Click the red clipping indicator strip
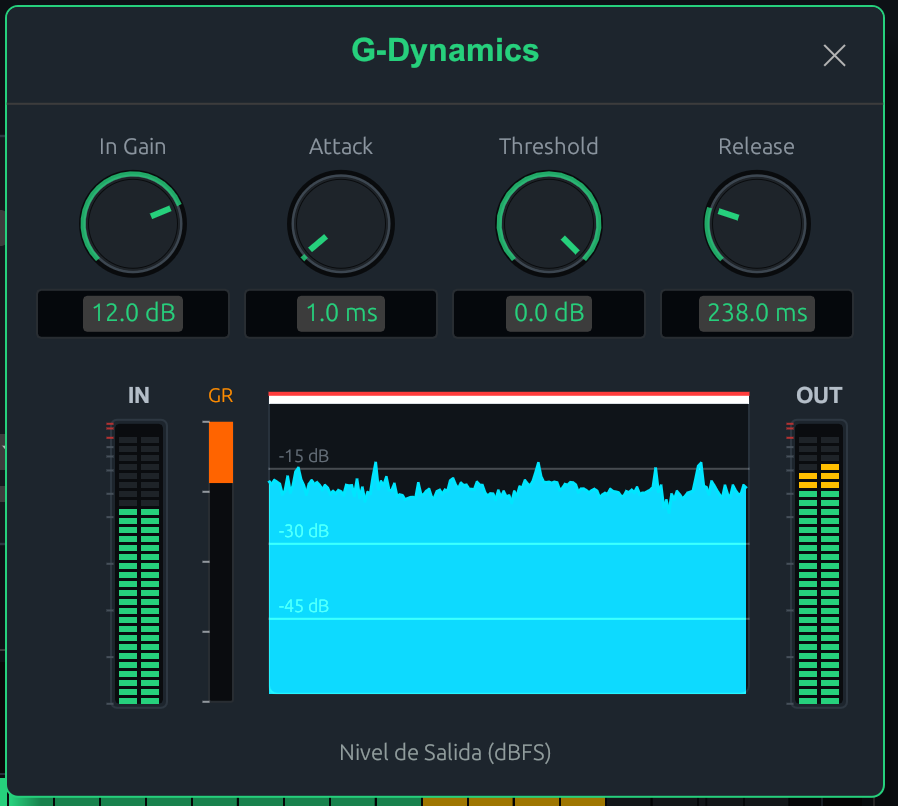Screen dimensions: 898x806 click(x=508, y=394)
